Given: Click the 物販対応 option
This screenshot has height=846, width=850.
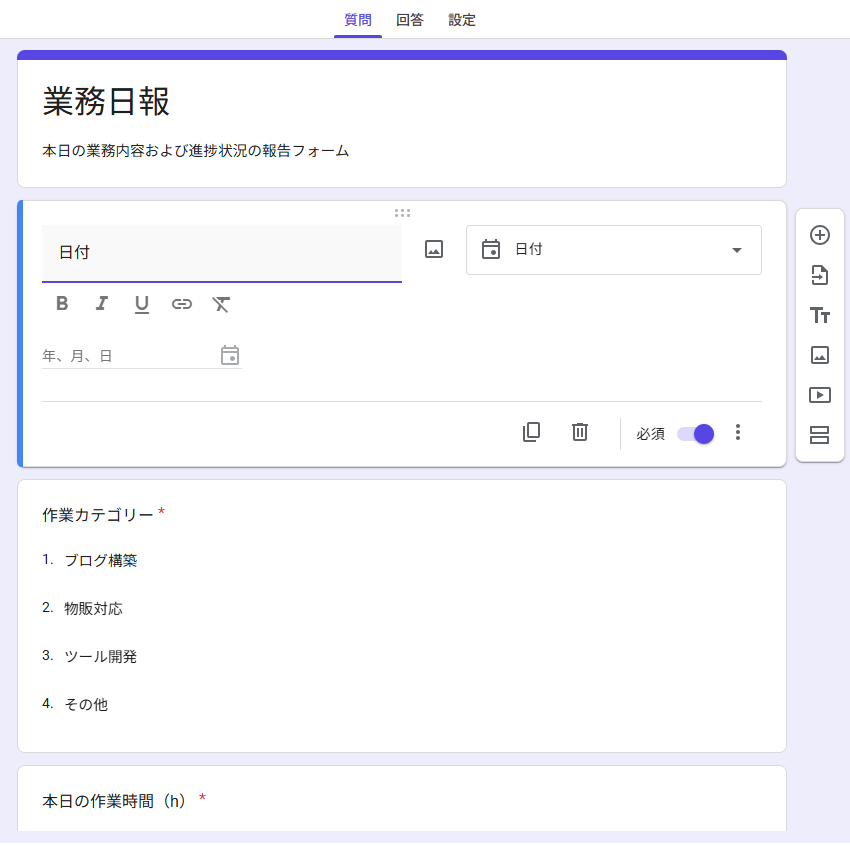Looking at the screenshot, I should [x=93, y=609].
